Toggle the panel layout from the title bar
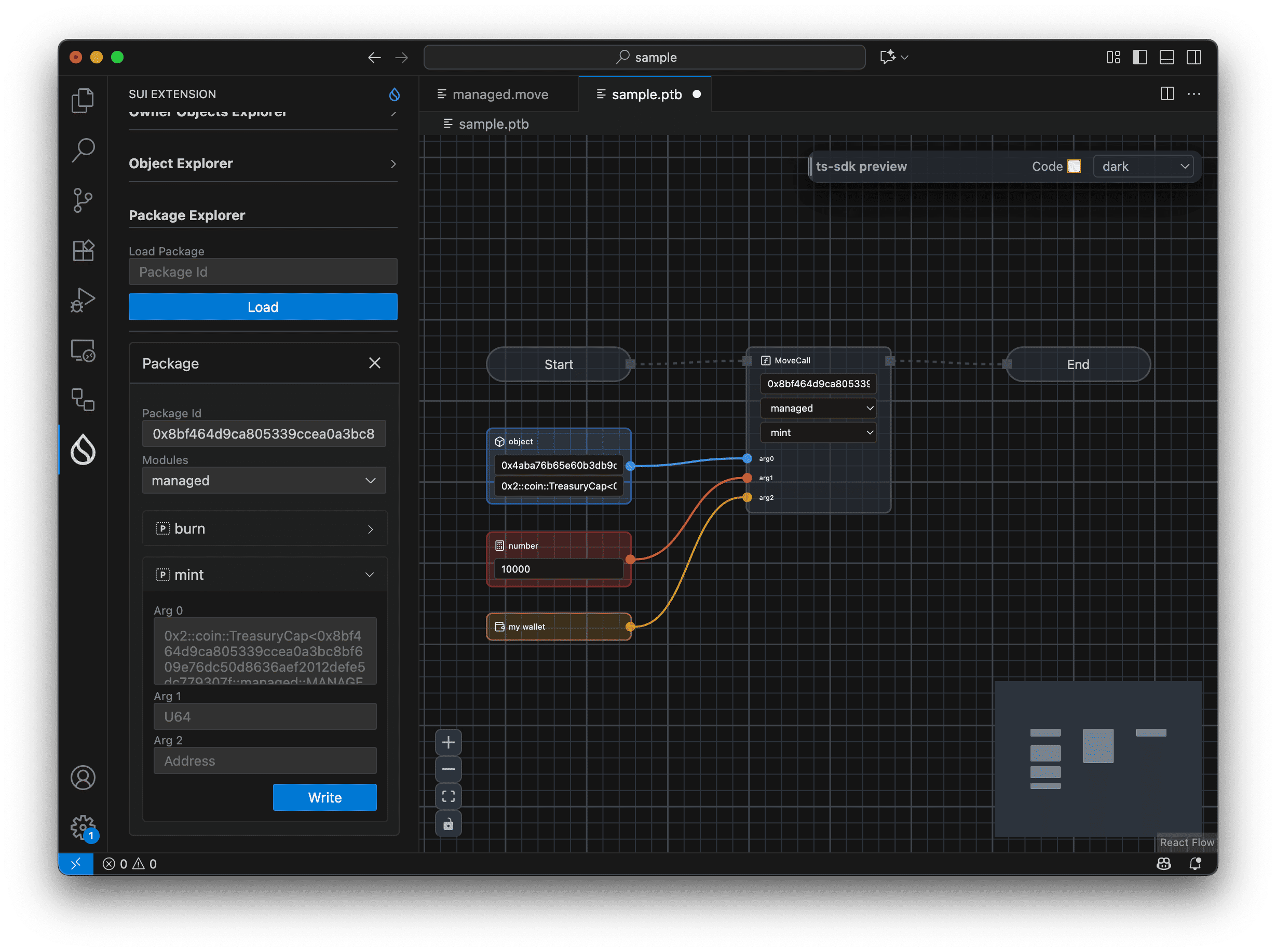 coord(1166,57)
